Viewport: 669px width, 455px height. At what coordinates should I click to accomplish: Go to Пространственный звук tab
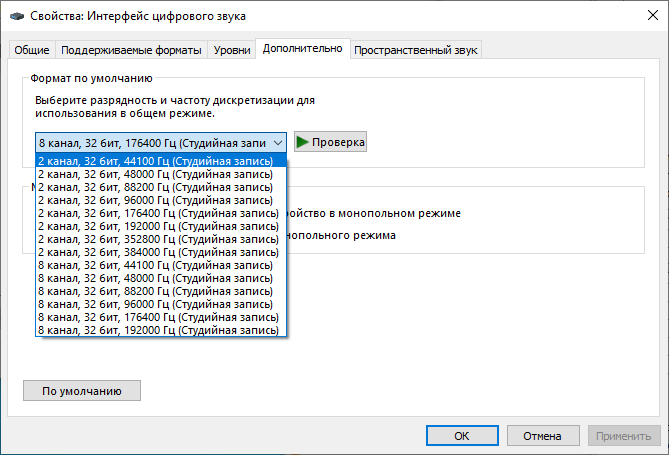coord(416,50)
